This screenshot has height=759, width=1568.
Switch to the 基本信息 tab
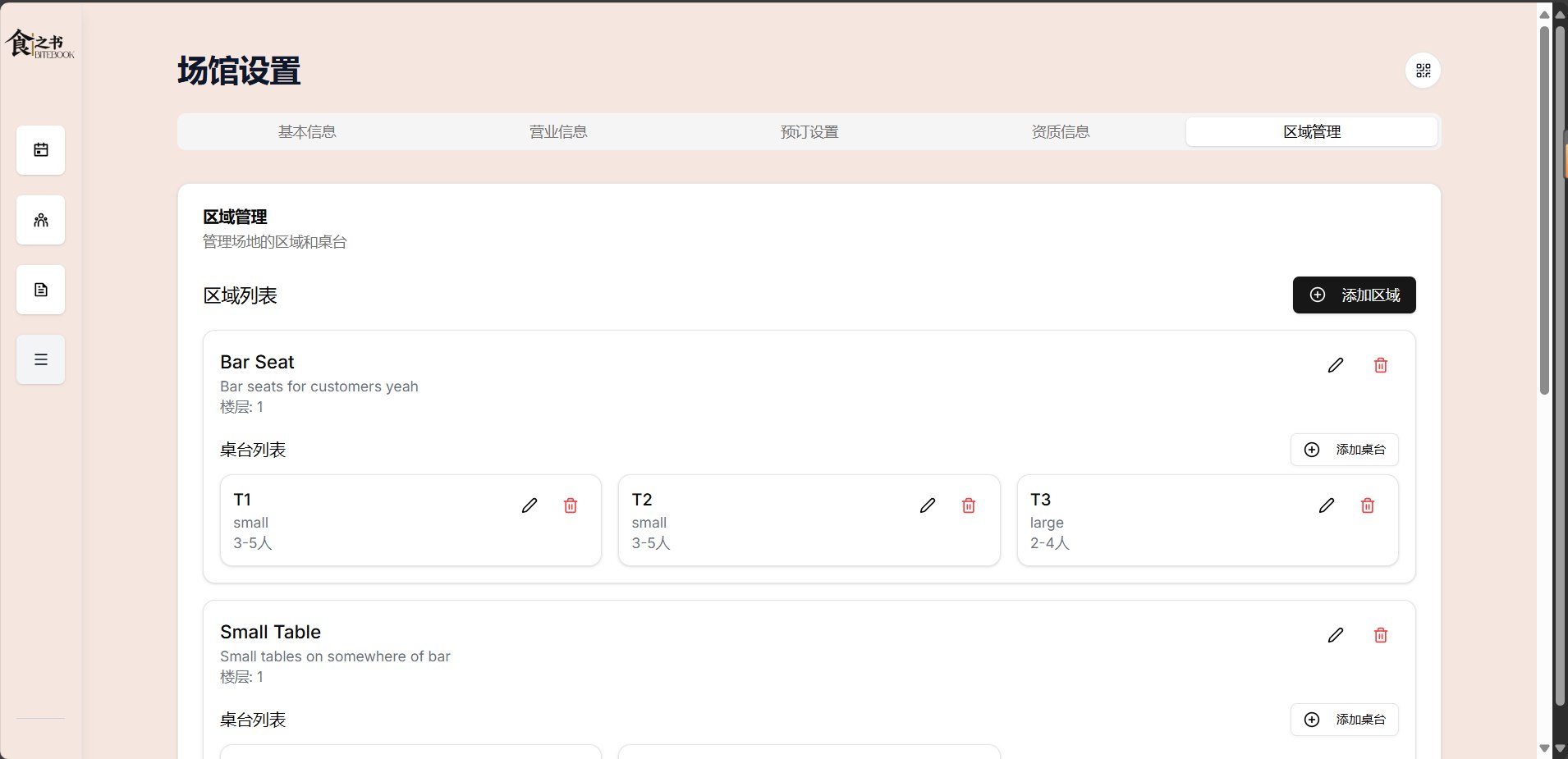pos(307,131)
